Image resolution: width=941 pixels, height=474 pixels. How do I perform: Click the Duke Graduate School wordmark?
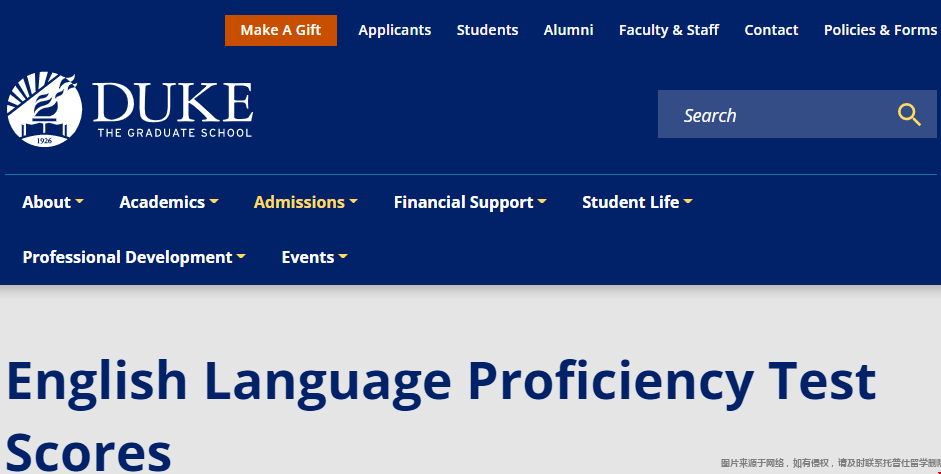173,110
